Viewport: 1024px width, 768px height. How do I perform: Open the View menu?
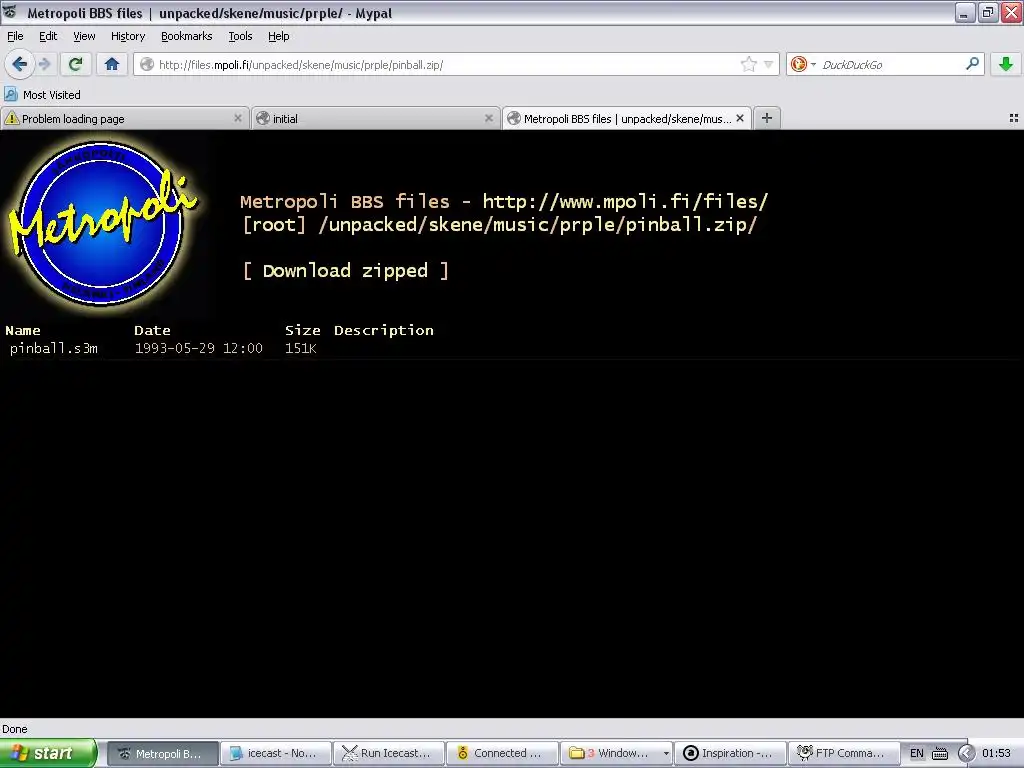click(x=84, y=36)
